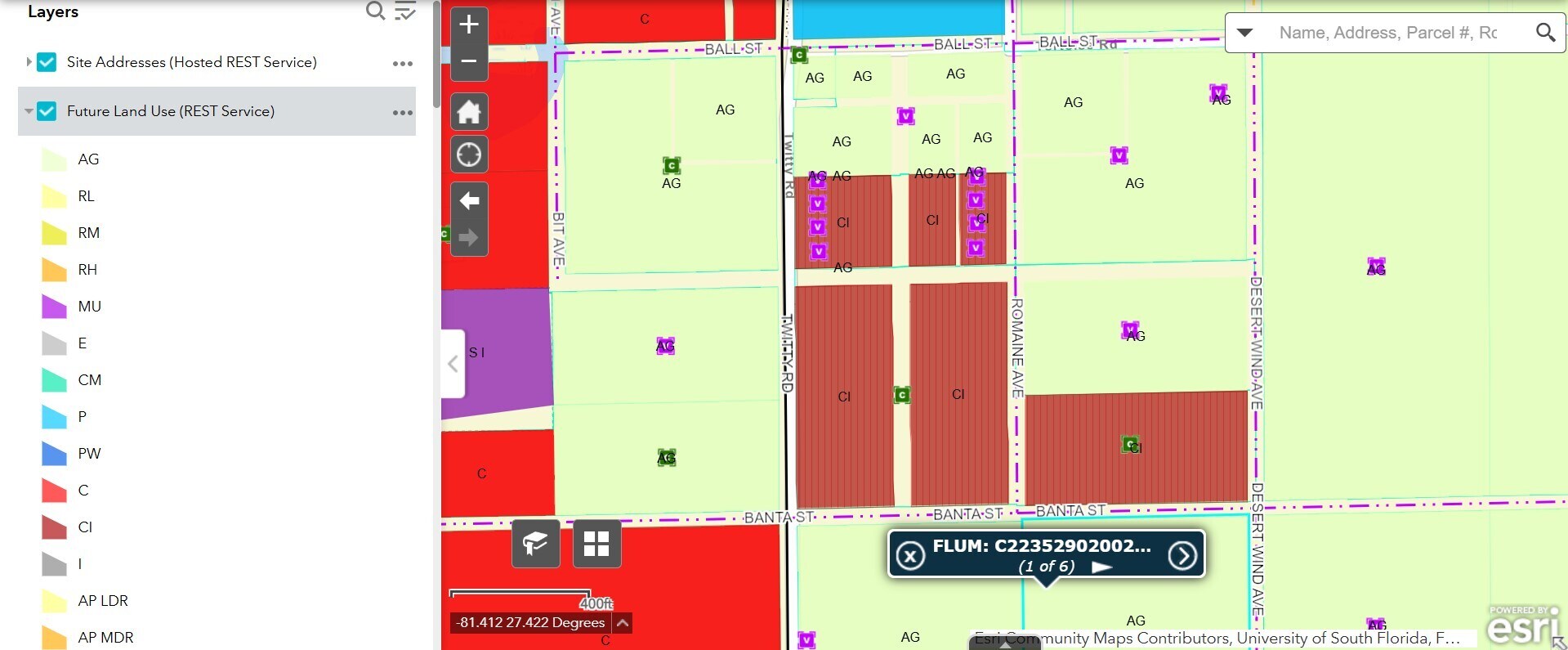This screenshot has height=650, width=1568.
Task: Go back to previous map extent
Action: 469,200
